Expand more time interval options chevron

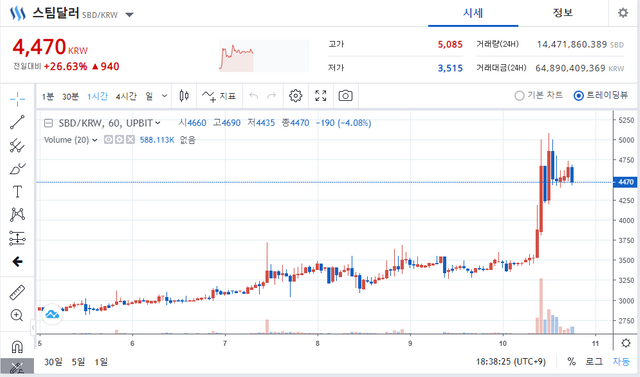coord(164,96)
